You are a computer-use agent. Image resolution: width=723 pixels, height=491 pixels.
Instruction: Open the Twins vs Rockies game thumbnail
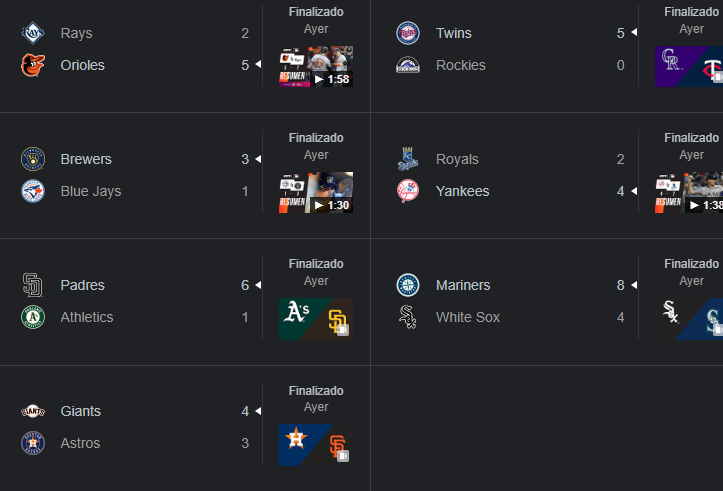[x=689, y=66]
